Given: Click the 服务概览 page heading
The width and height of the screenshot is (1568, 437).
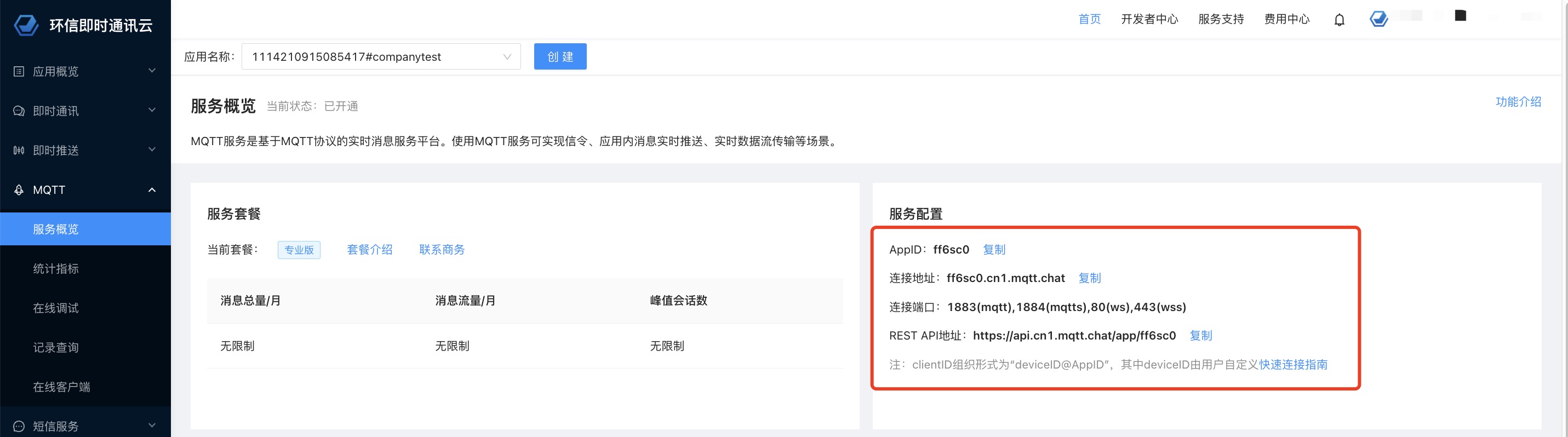Looking at the screenshot, I should pyautogui.click(x=223, y=105).
